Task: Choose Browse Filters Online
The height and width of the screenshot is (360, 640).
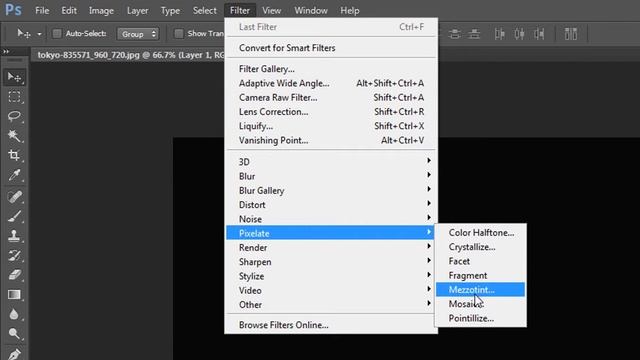Action: 331,325
